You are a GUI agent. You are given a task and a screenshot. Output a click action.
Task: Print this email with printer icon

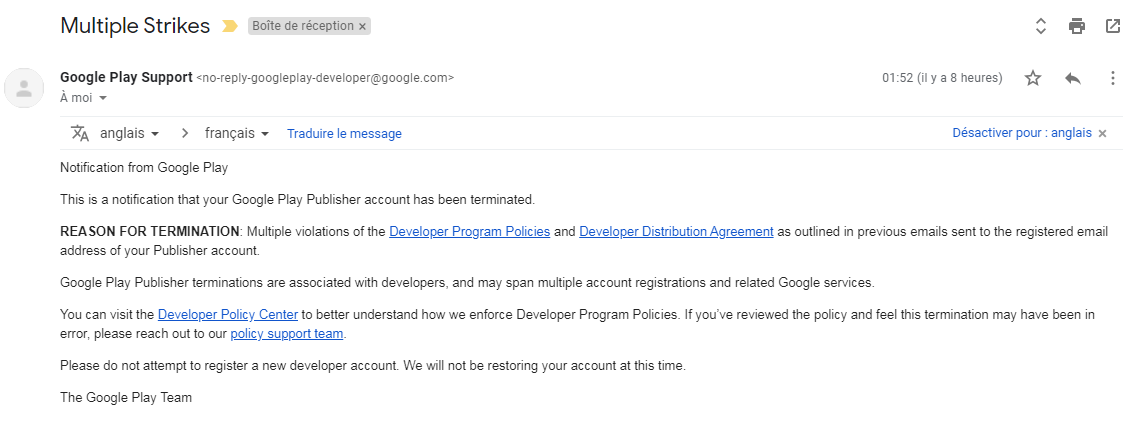(x=1077, y=26)
